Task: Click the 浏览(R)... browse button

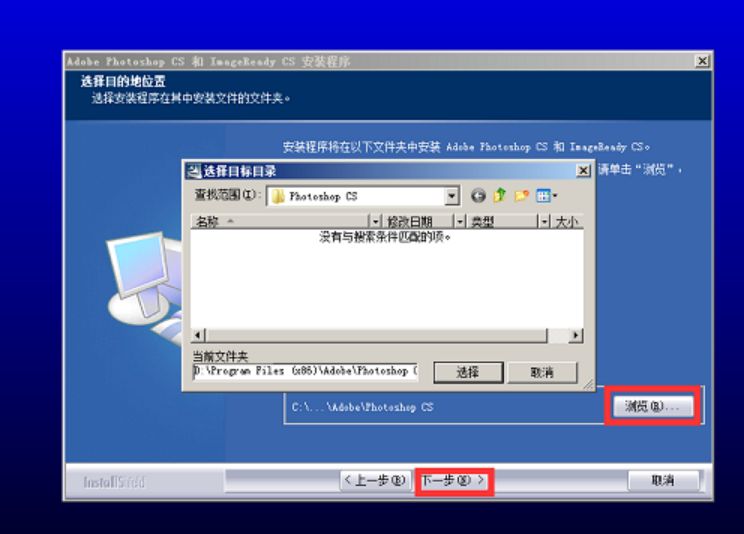Action: pyautogui.click(x=653, y=406)
